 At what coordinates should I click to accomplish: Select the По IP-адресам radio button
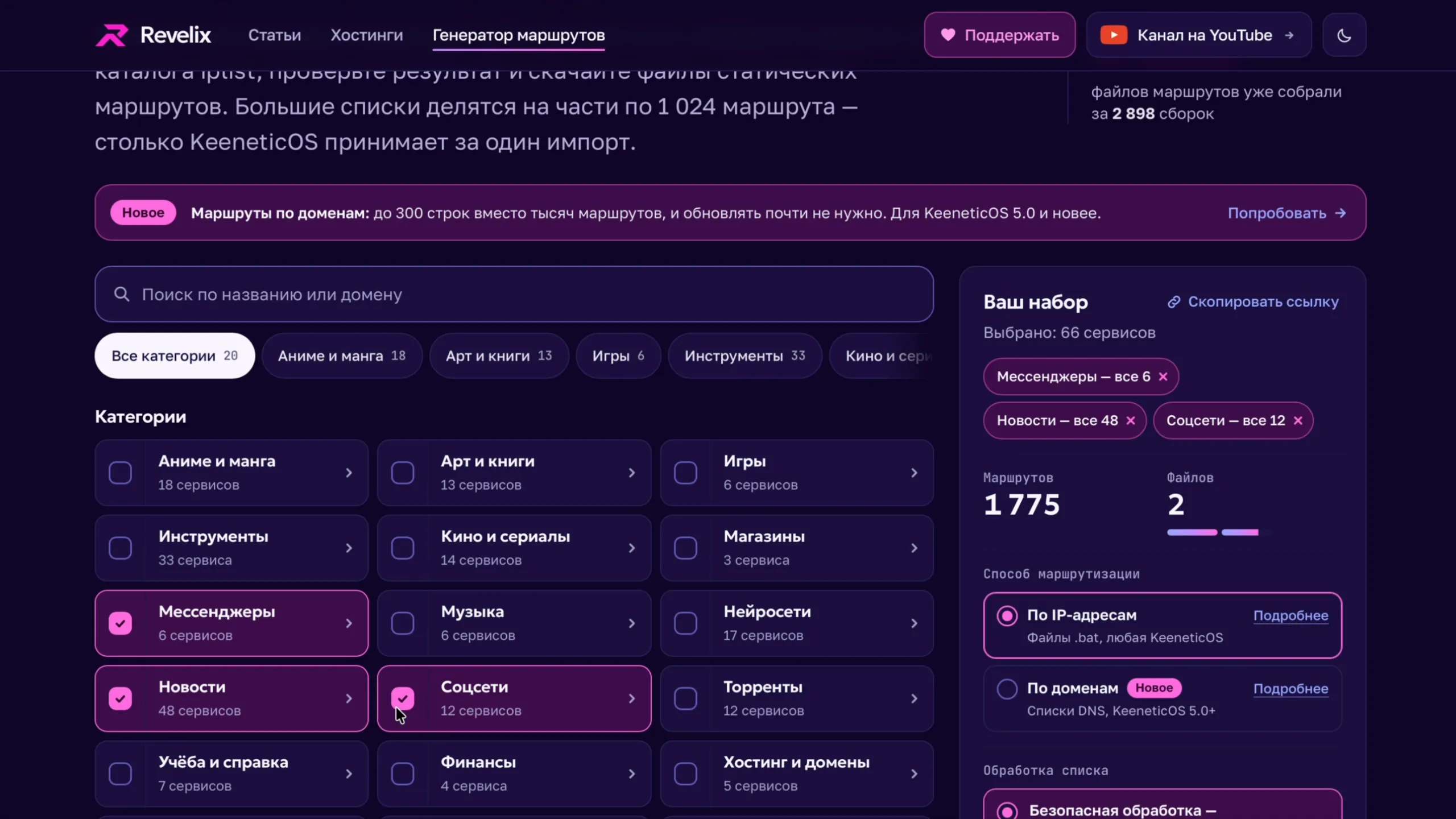tap(1007, 615)
